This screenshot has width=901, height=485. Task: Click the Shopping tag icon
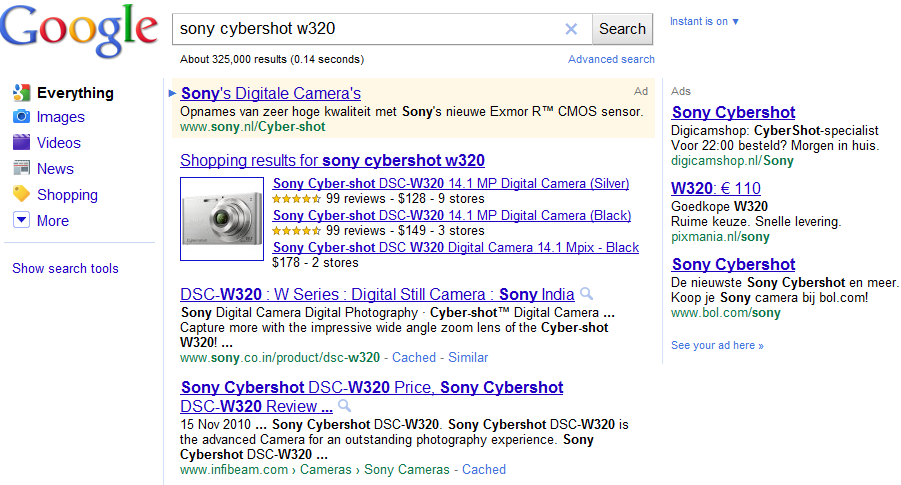pos(21,195)
